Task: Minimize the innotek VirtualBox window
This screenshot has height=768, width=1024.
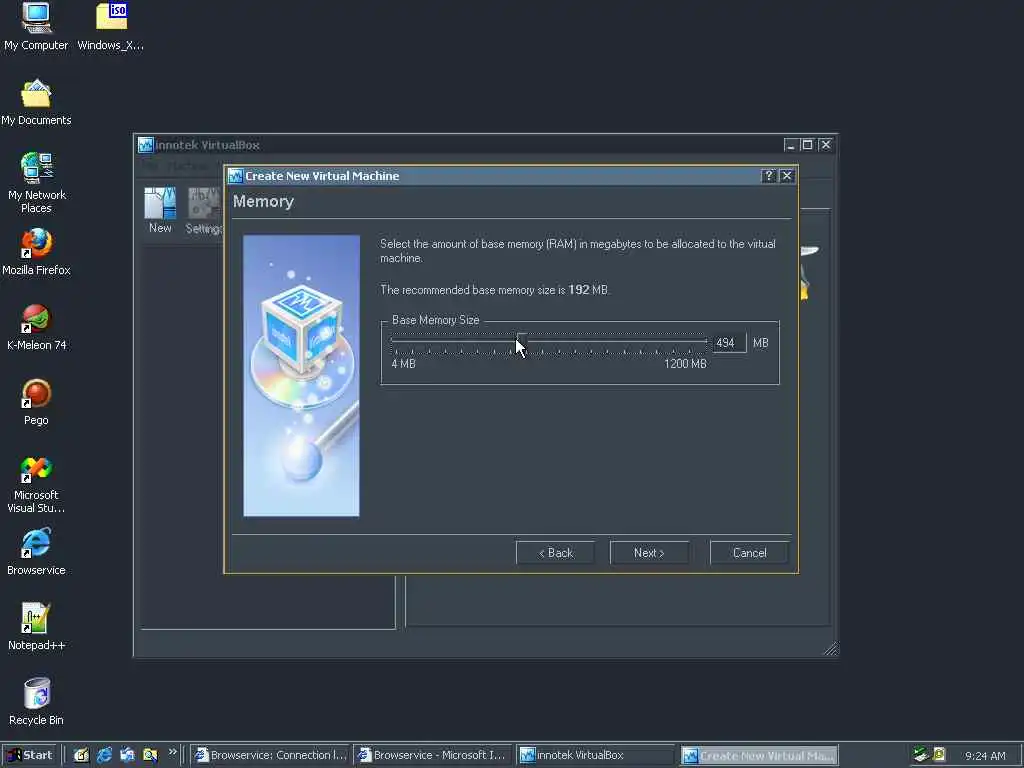Action: [790, 144]
